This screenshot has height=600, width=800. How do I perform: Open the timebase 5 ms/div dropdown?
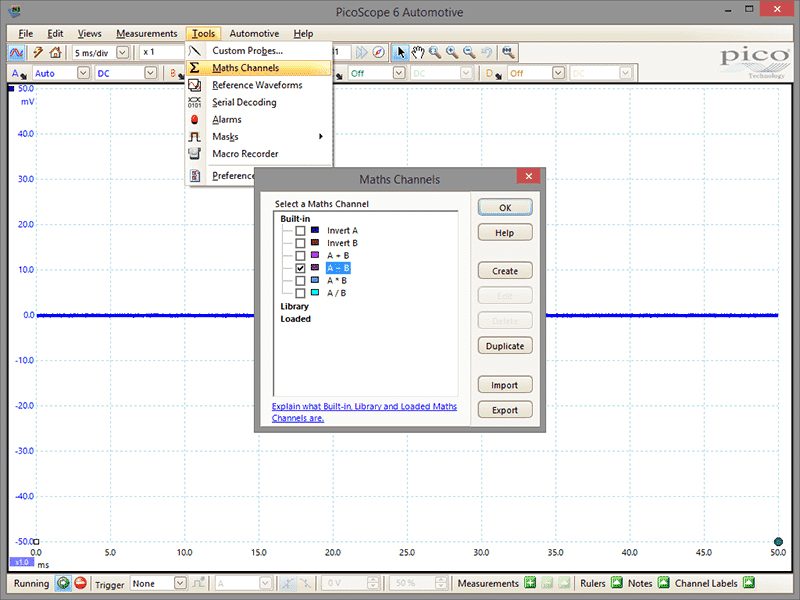click(122, 52)
